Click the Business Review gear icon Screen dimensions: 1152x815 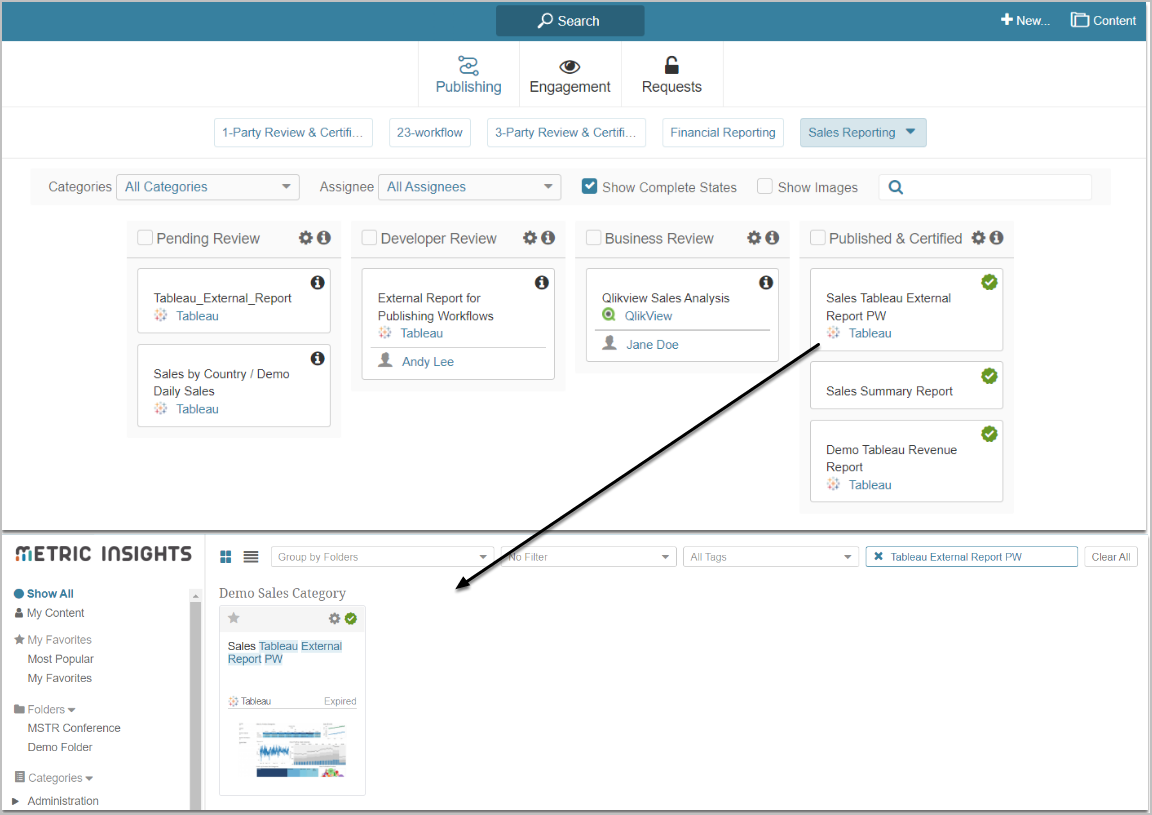click(x=754, y=237)
